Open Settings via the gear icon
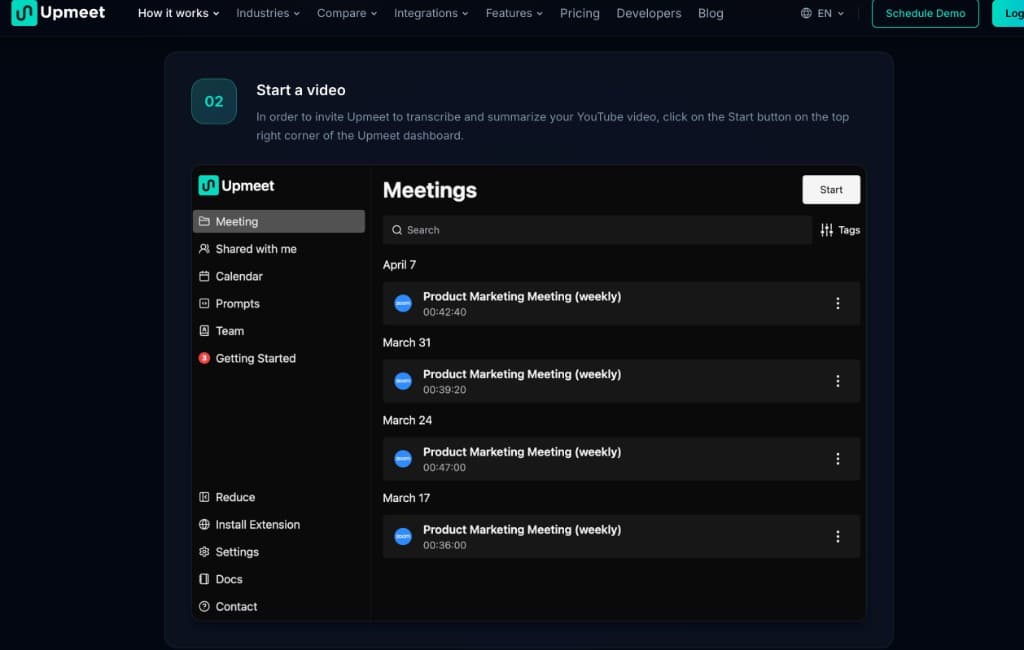1024x650 pixels. 203,551
